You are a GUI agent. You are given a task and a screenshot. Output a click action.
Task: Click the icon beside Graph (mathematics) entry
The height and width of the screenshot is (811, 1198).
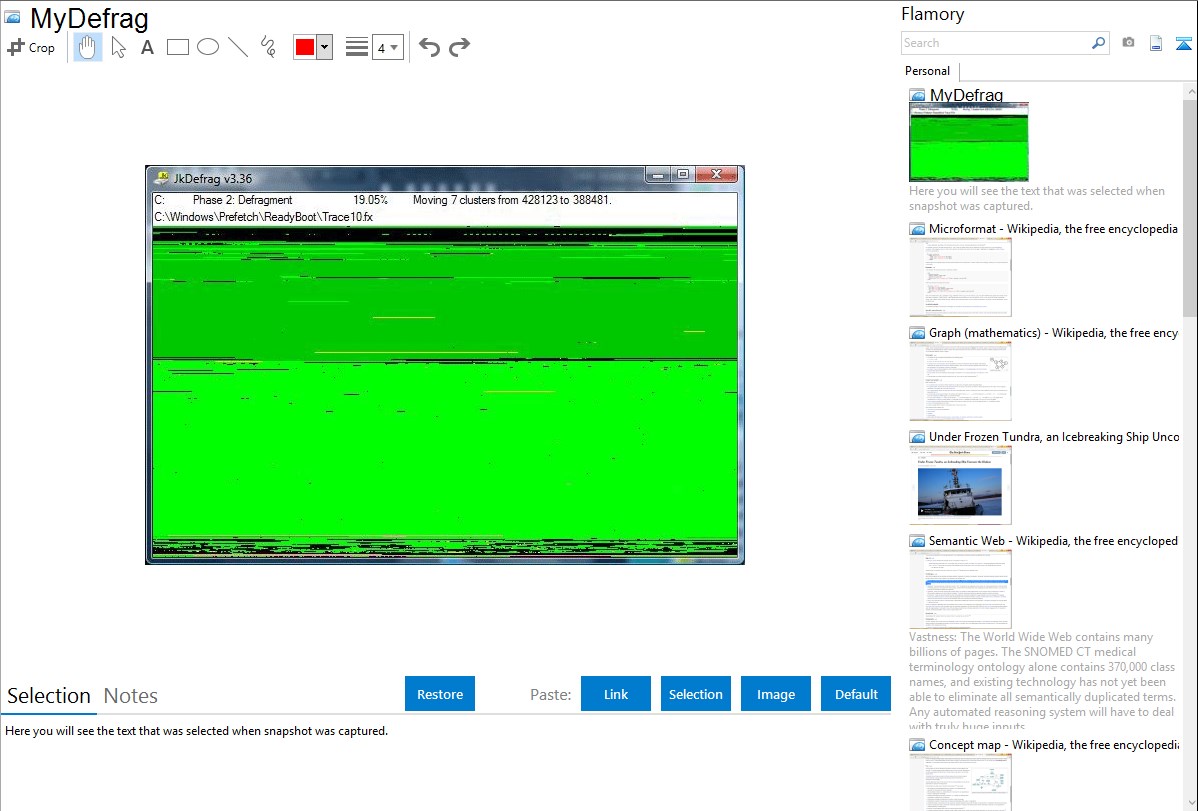point(918,333)
